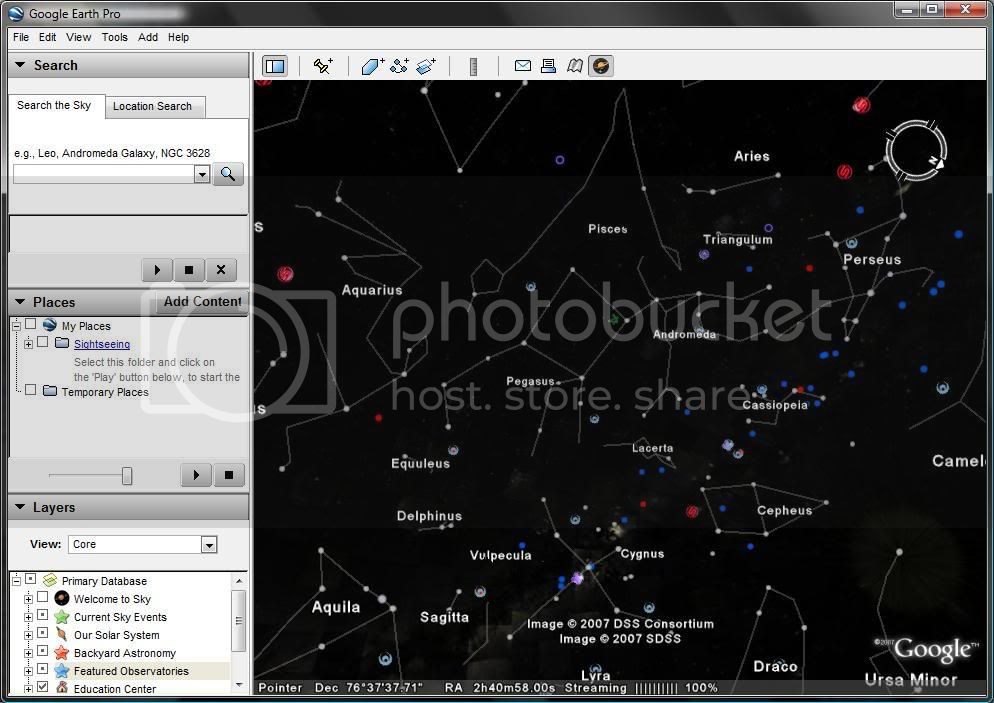The width and height of the screenshot is (994, 703).
Task: Click the magnifying glass search button
Action: point(228,174)
